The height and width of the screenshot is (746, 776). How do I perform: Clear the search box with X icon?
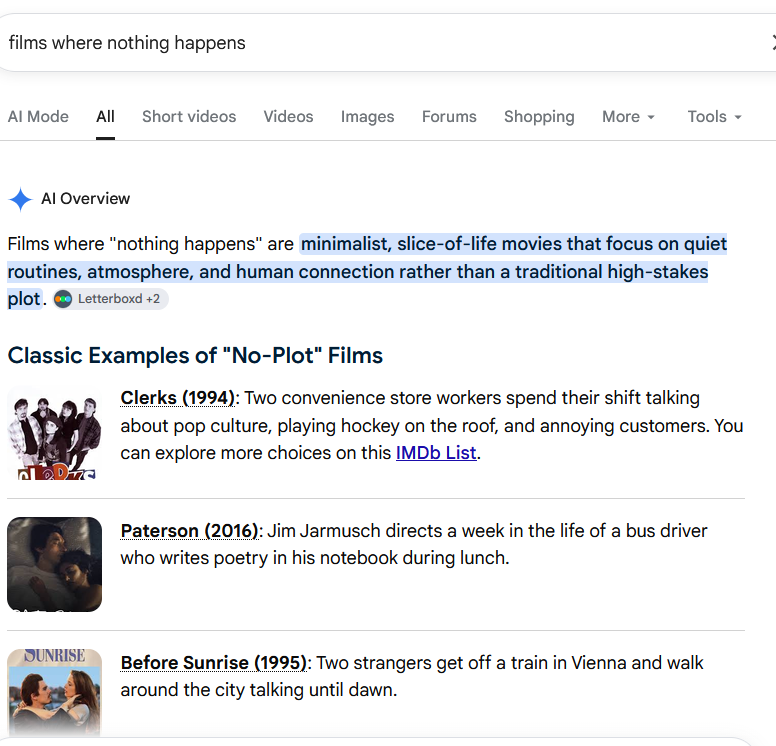[773, 43]
